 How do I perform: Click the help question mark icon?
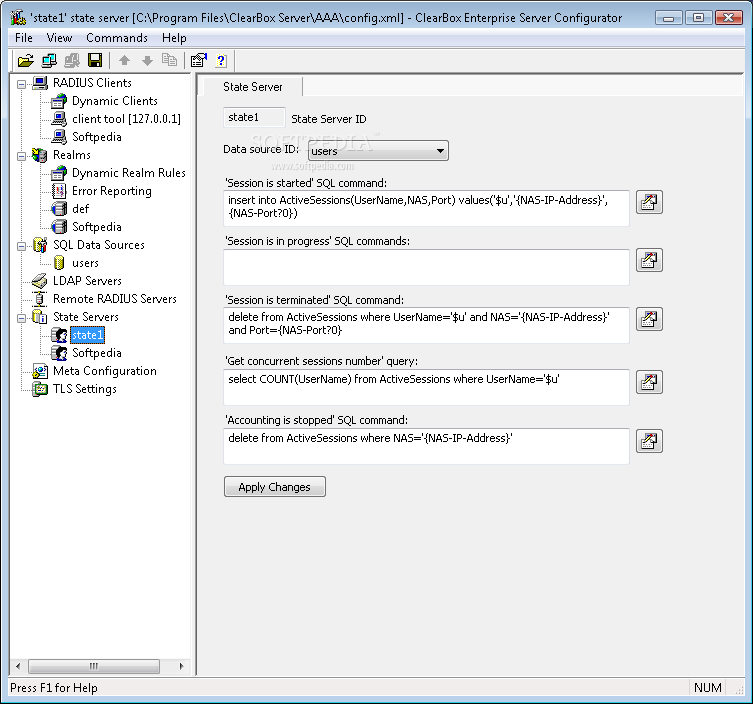coord(221,61)
